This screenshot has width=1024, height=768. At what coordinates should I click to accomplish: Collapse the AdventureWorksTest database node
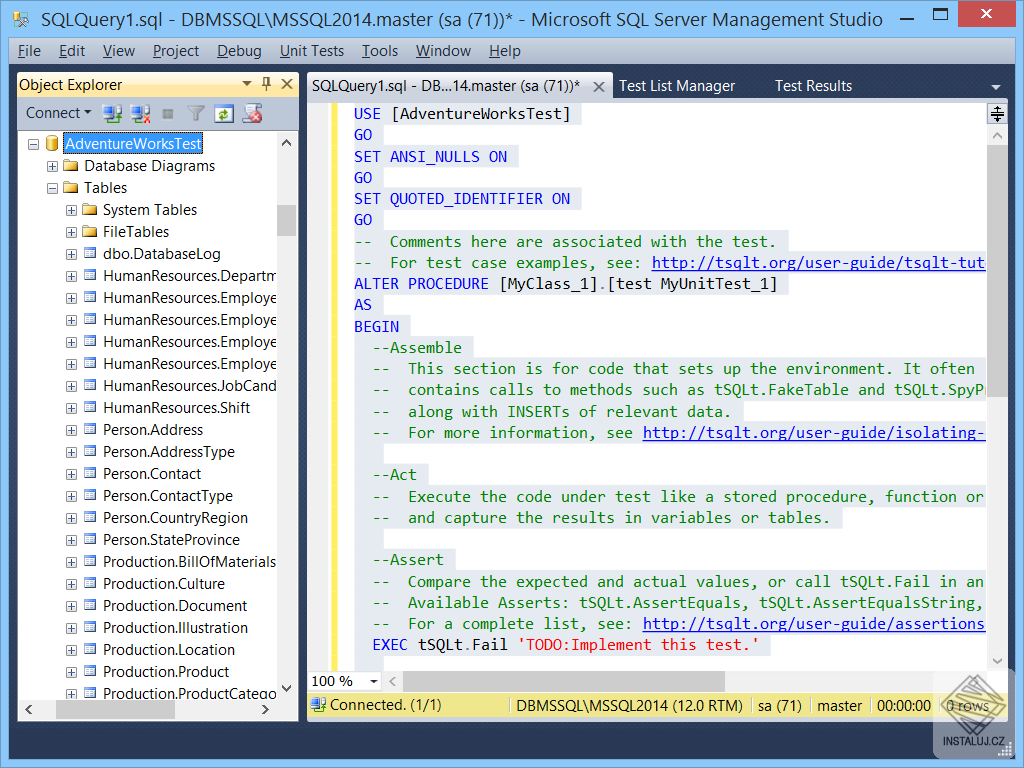click(x=33, y=144)
